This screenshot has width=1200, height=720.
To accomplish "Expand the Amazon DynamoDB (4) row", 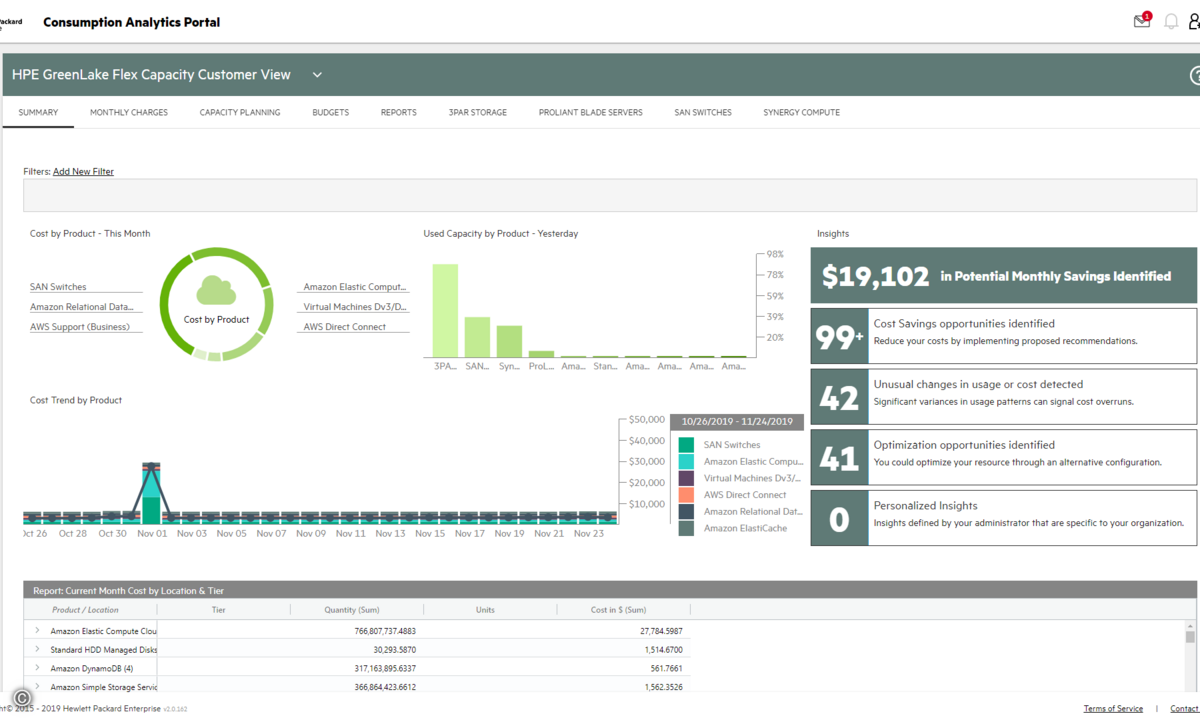I will [37, 668].
